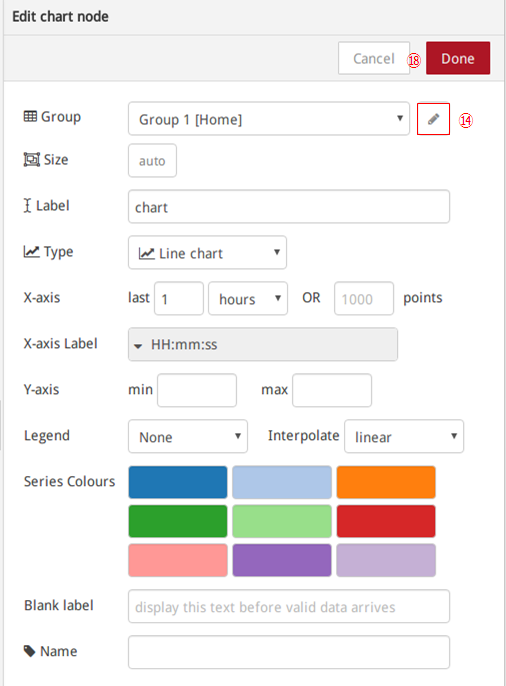This screenshot has width=506, height=686.
Task: Click the pencil edit group icon
Action: [x=433, y=119]
